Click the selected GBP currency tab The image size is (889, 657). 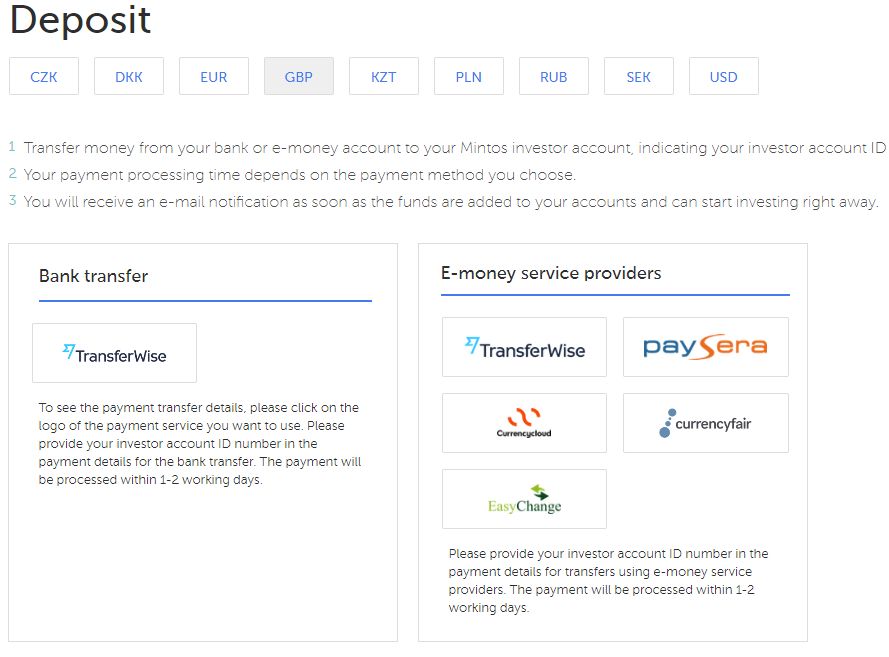click(x=299, y=76)
